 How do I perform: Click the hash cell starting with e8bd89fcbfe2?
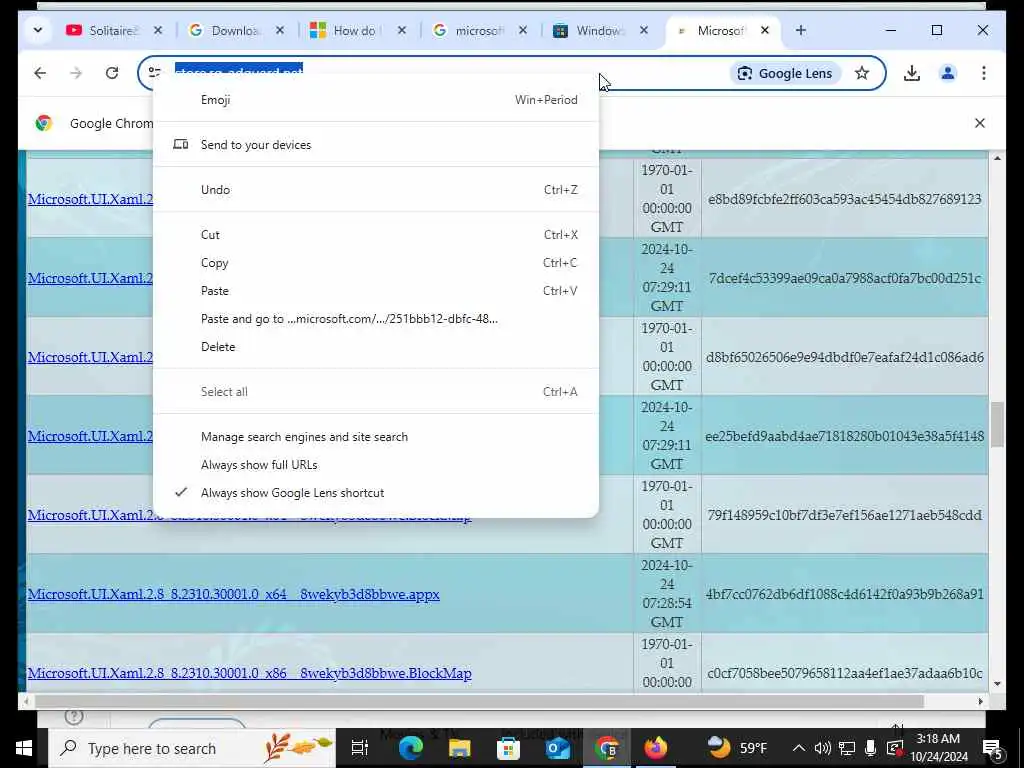[844, 199]
